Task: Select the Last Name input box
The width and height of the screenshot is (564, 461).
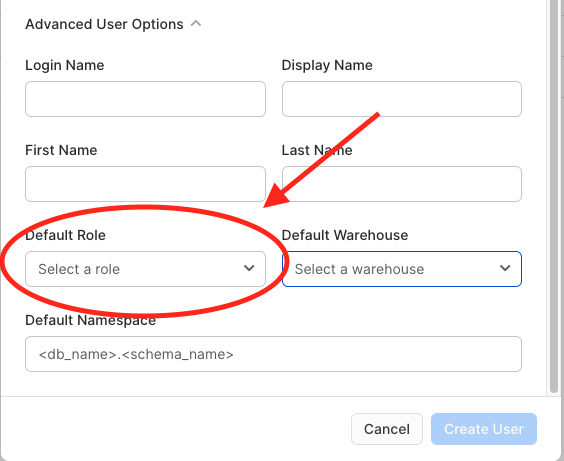Action: (x=402, y=184)
